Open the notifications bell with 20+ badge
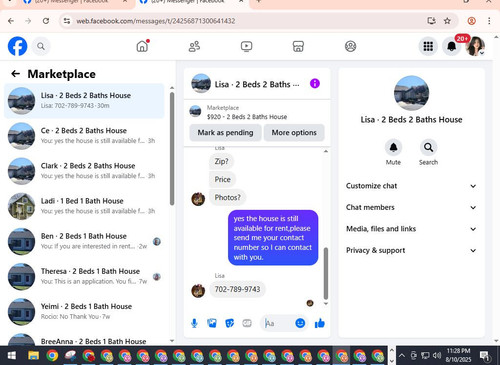The image size is (500, 365). [x=452, y=46]
